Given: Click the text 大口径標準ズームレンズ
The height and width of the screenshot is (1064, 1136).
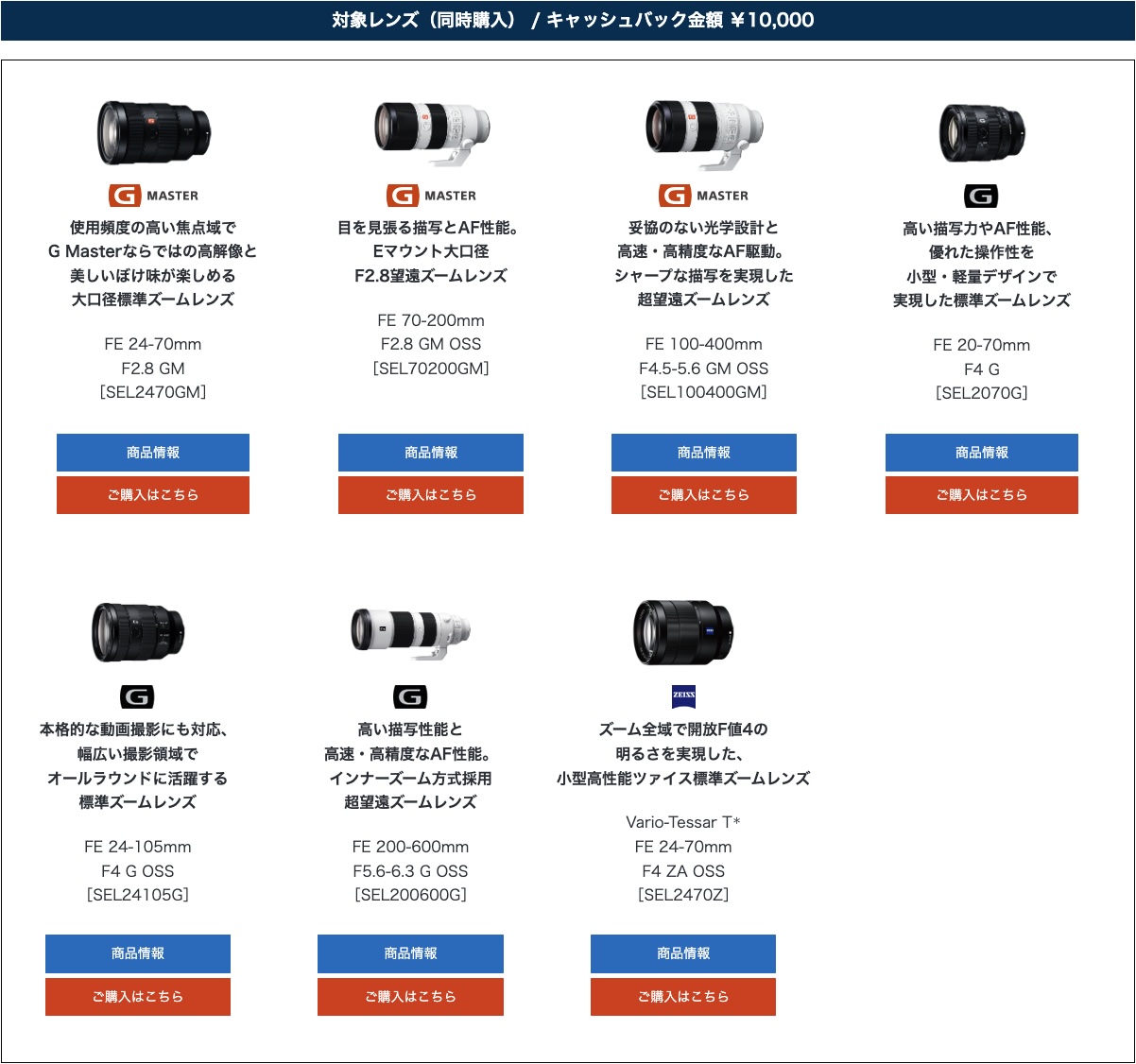Looking at the screenshot, I should (x=153, y=300).
